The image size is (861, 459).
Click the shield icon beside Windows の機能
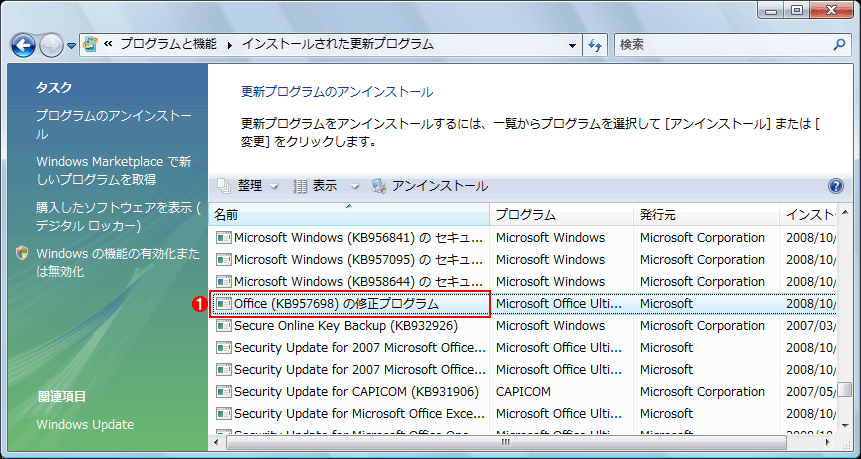[x=22, y=253]
